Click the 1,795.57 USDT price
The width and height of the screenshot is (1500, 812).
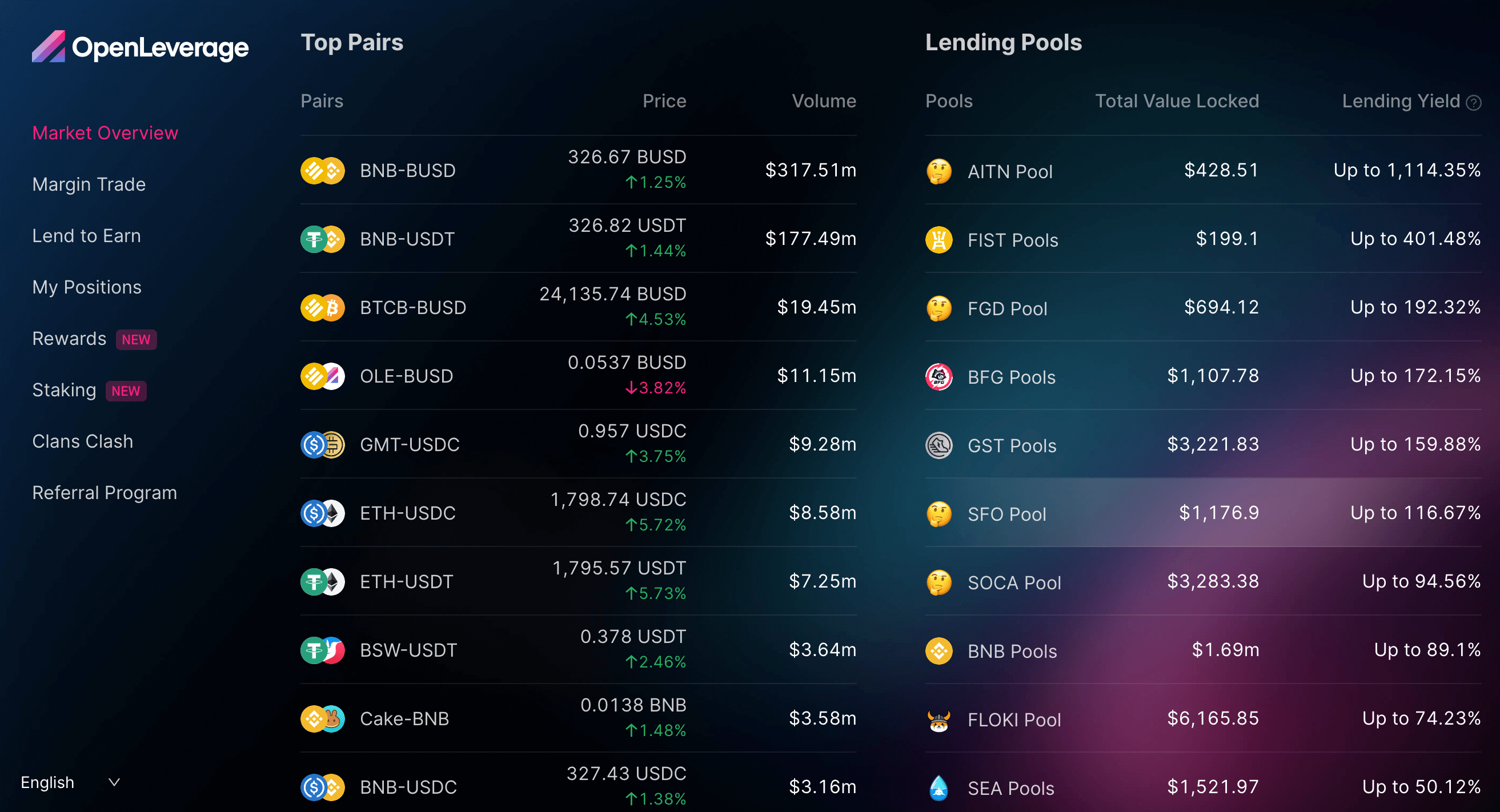click(x=619, y=568)
